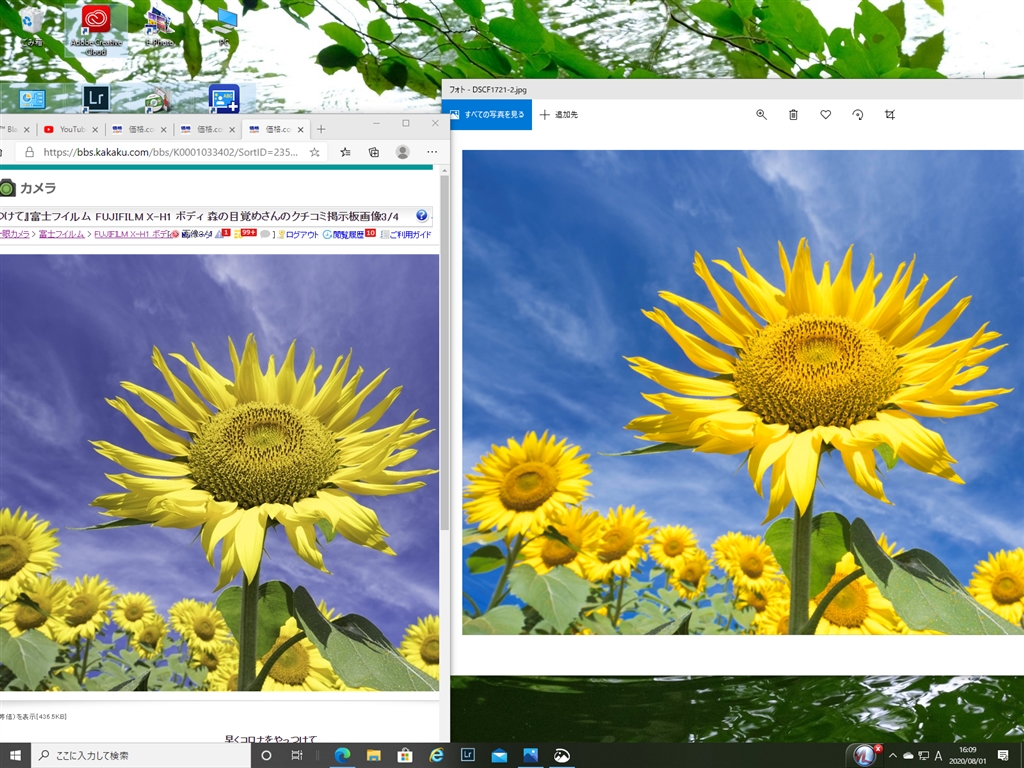Open the Photos app taskbar icon
The height and width of the screenshot is (768, 1024).
click(530, 756)
